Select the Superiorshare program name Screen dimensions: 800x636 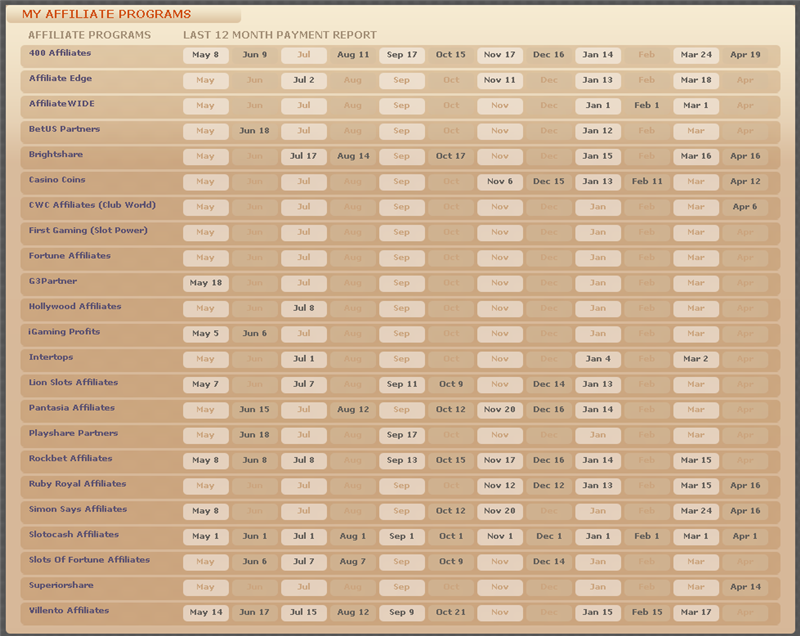coord(61,585)
